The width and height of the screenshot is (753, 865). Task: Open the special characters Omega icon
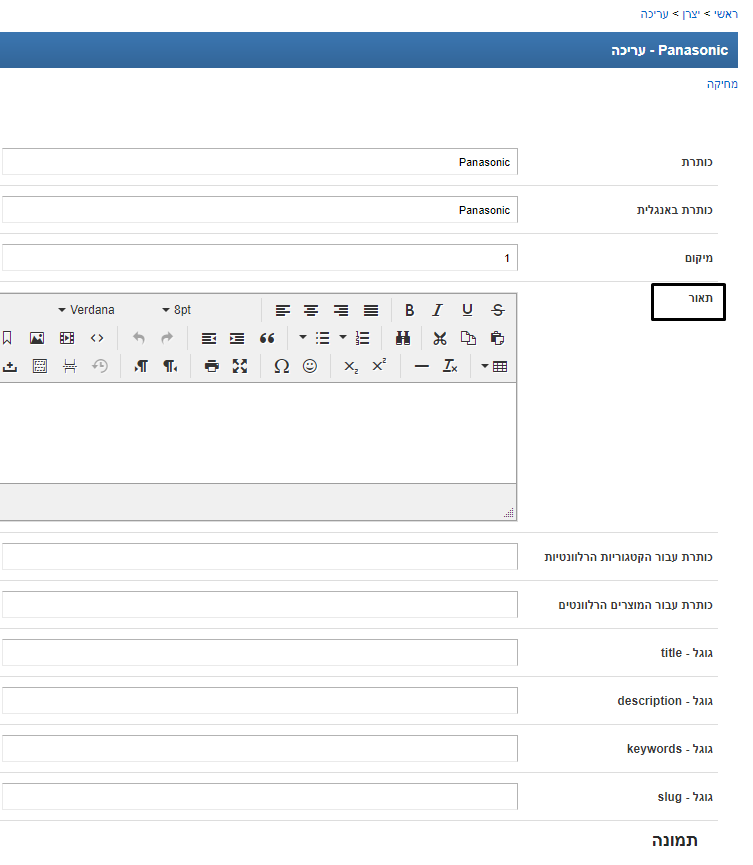[x=281, y=366]
